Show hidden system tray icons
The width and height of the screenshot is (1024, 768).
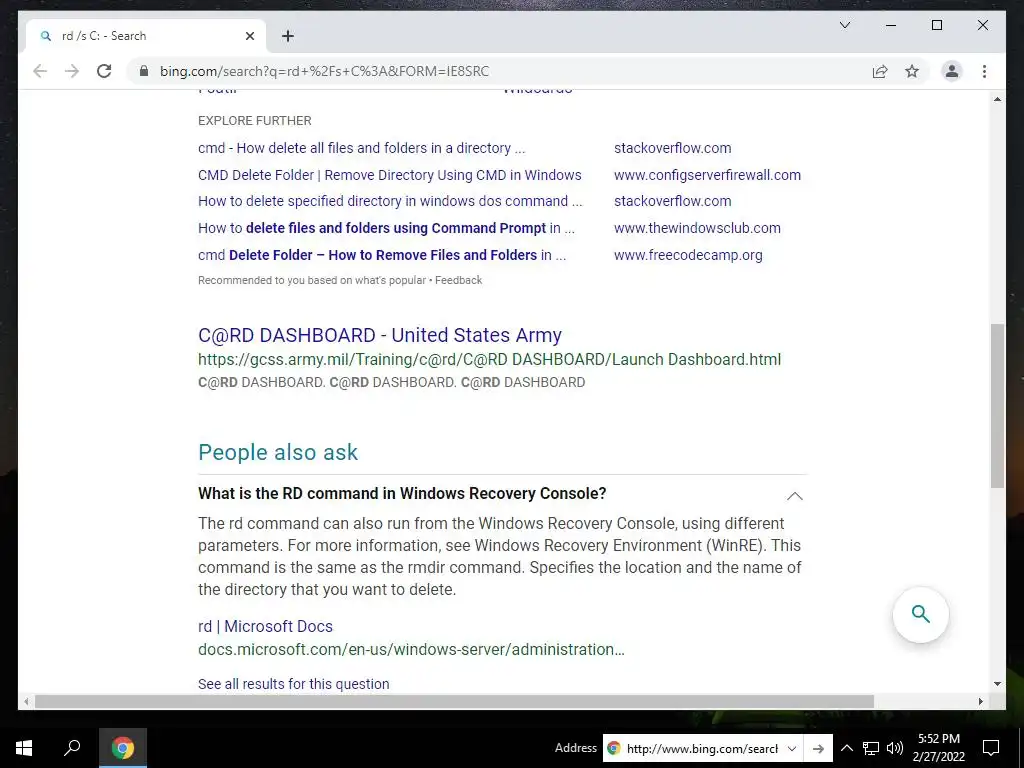pos(846,748)
